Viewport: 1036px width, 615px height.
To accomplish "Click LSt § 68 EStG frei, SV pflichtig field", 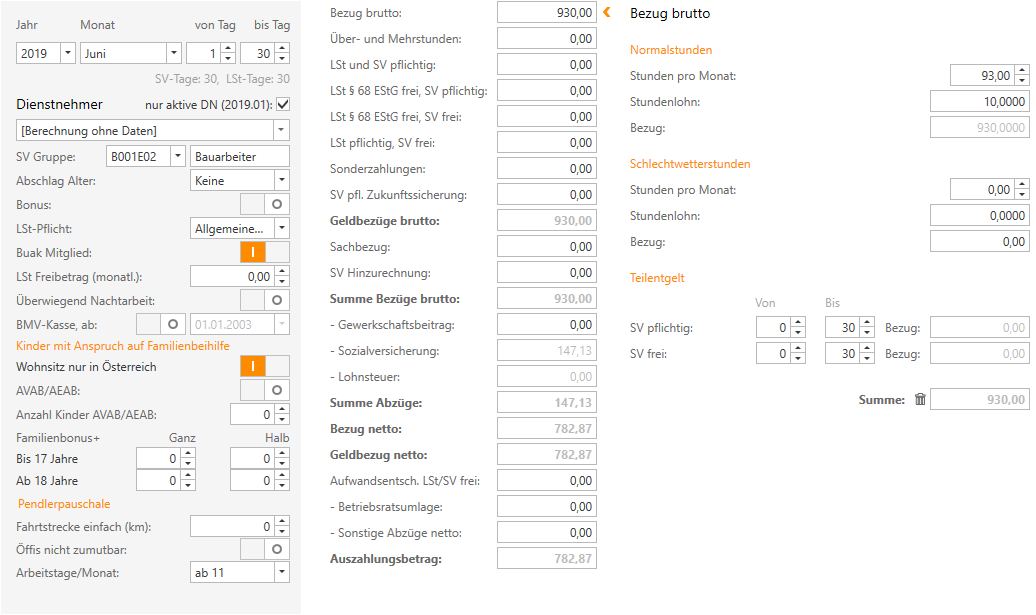I will click(546, 90).
